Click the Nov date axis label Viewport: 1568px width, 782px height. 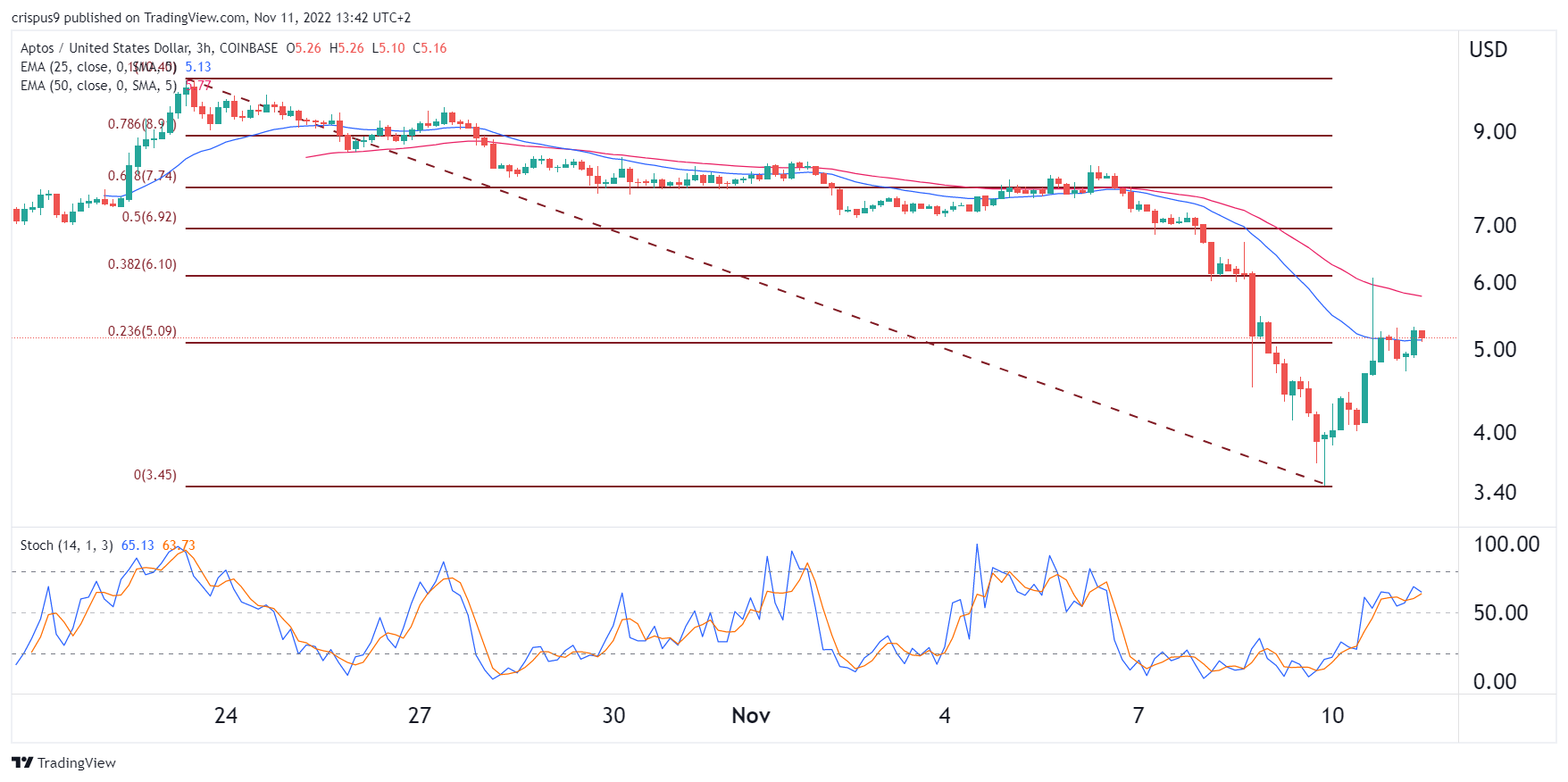[751, 716]
